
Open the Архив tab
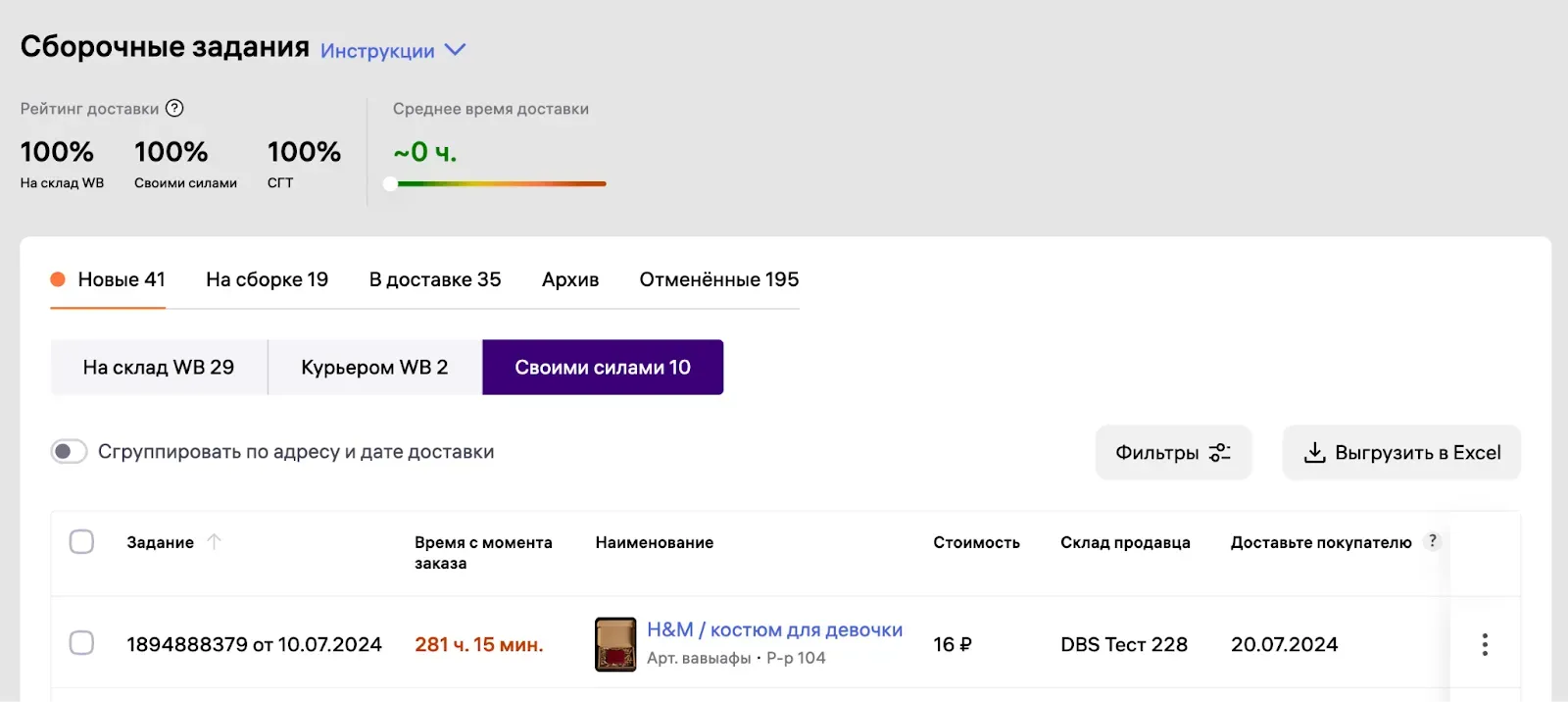tap(570, 280)
